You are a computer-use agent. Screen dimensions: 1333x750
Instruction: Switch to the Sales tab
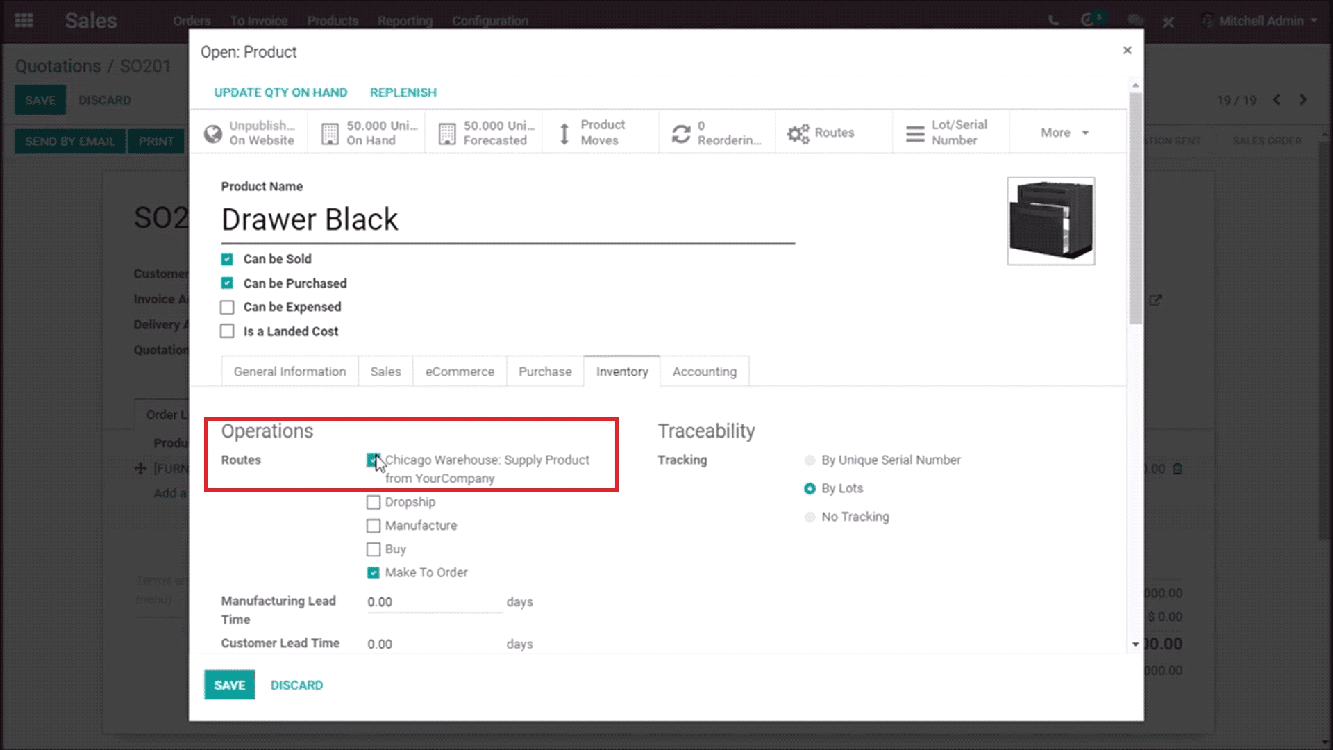[x=385, y=371]
